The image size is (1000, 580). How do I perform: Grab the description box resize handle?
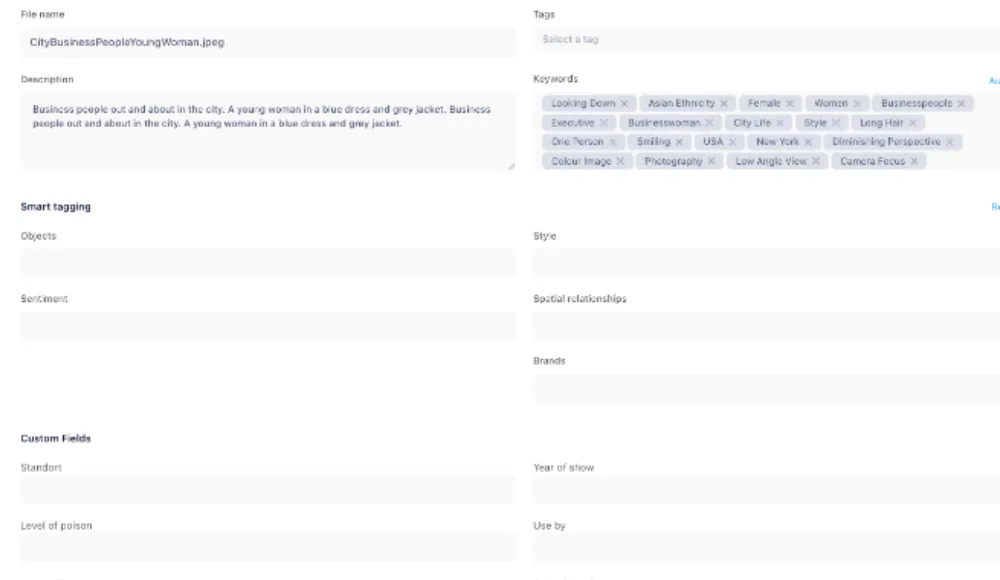pos(511,166)
